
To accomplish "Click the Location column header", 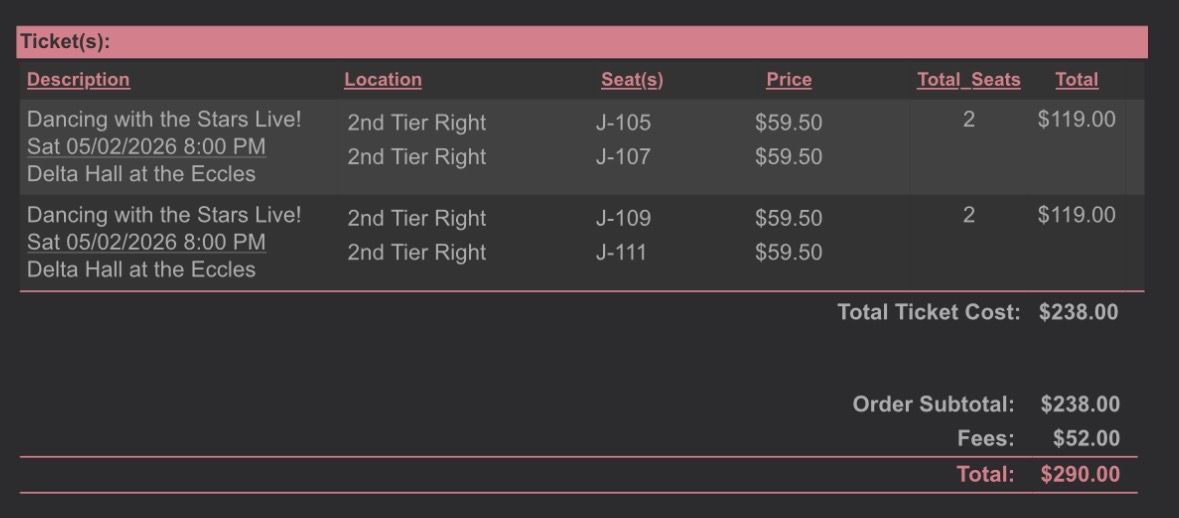I will pos(383,80).
